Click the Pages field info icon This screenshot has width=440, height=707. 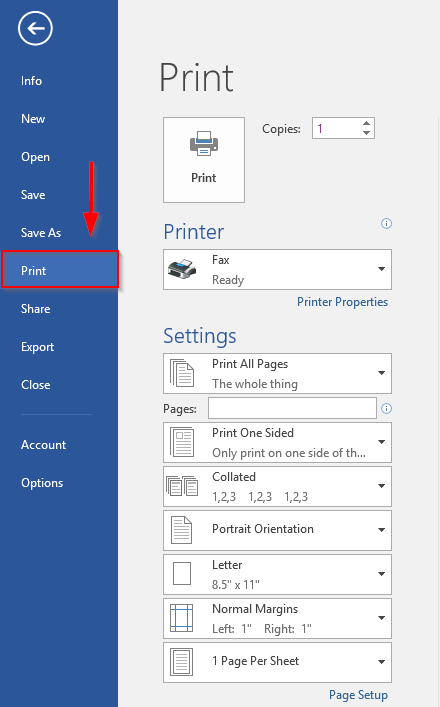(386, 408)
